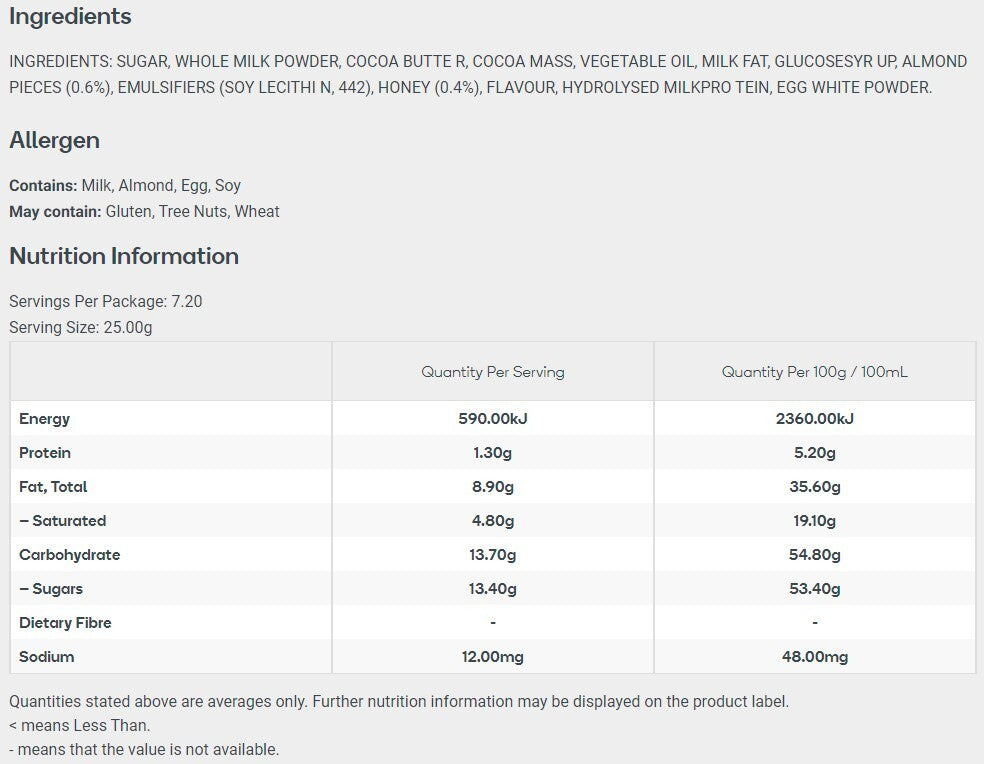Screen dimensions: 984x764
Task: Click the Allergen heading
Action: pos(55,140)
